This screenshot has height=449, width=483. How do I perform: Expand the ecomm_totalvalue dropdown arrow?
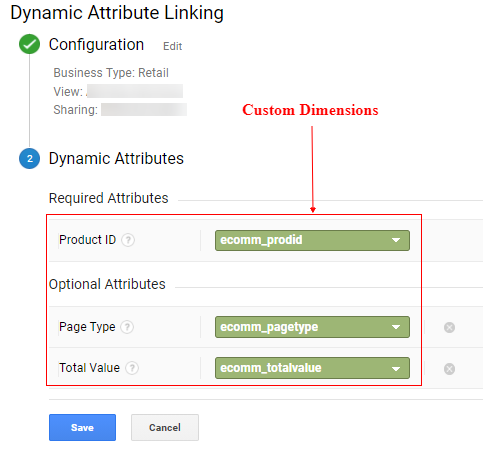click(396, 369)
